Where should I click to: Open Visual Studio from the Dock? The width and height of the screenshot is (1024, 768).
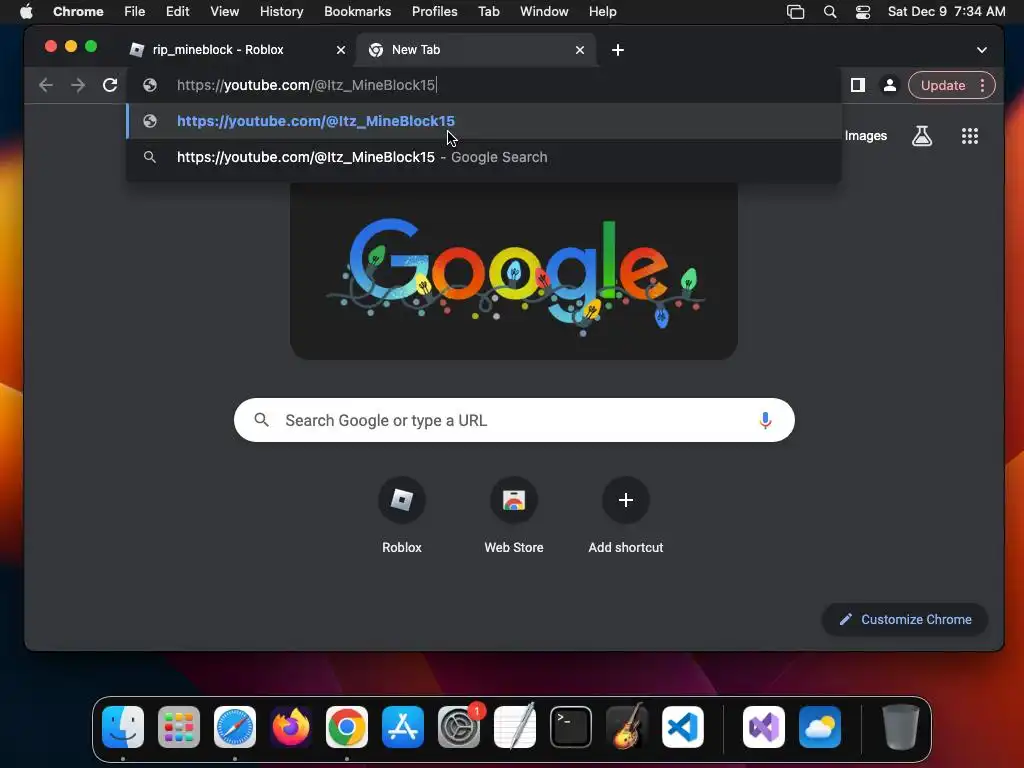pyautogui.click(x=763, y=727)
